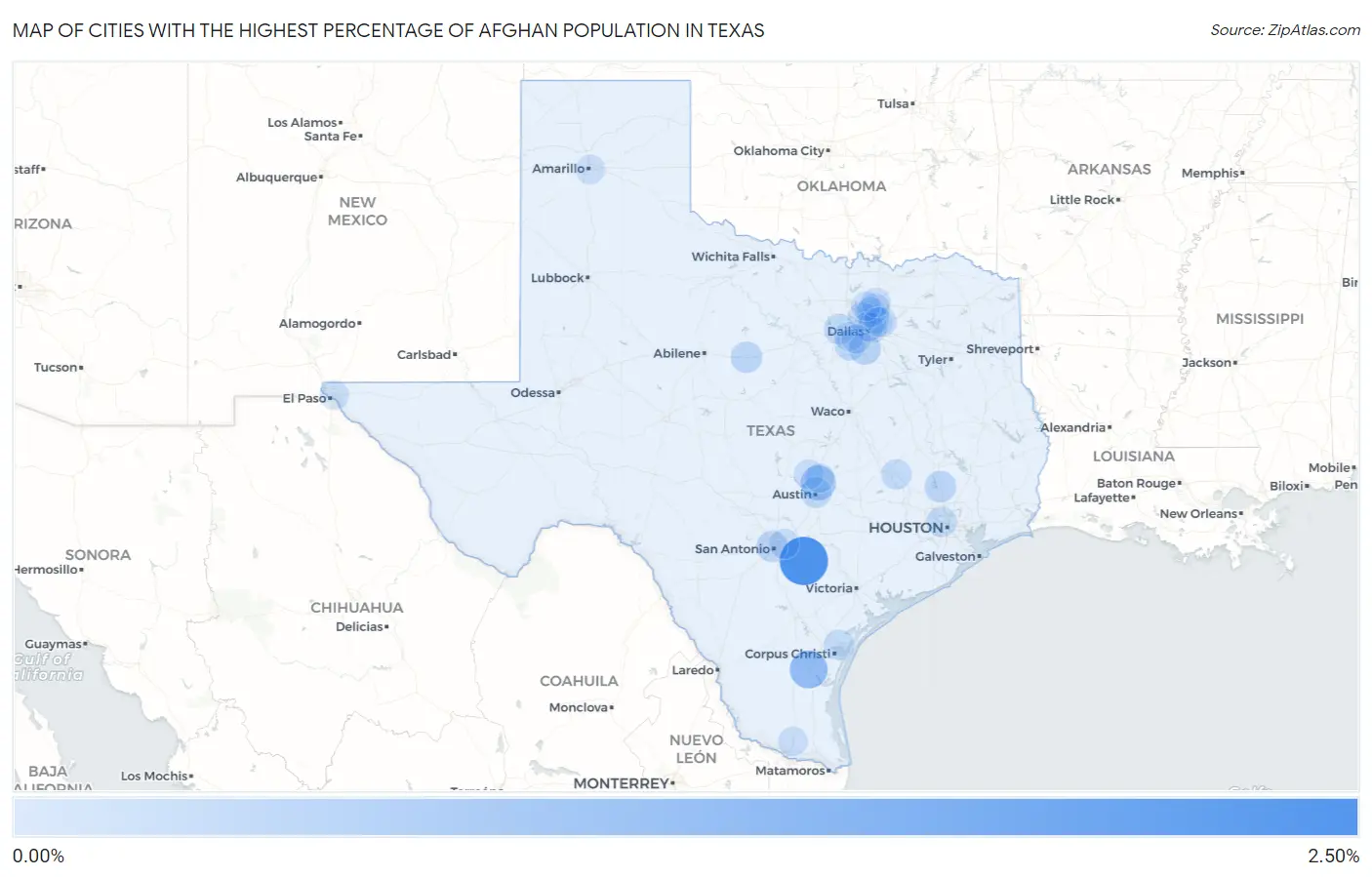Click the Dallas city label
1372x877 pixels.
click(x=845, y=332)
